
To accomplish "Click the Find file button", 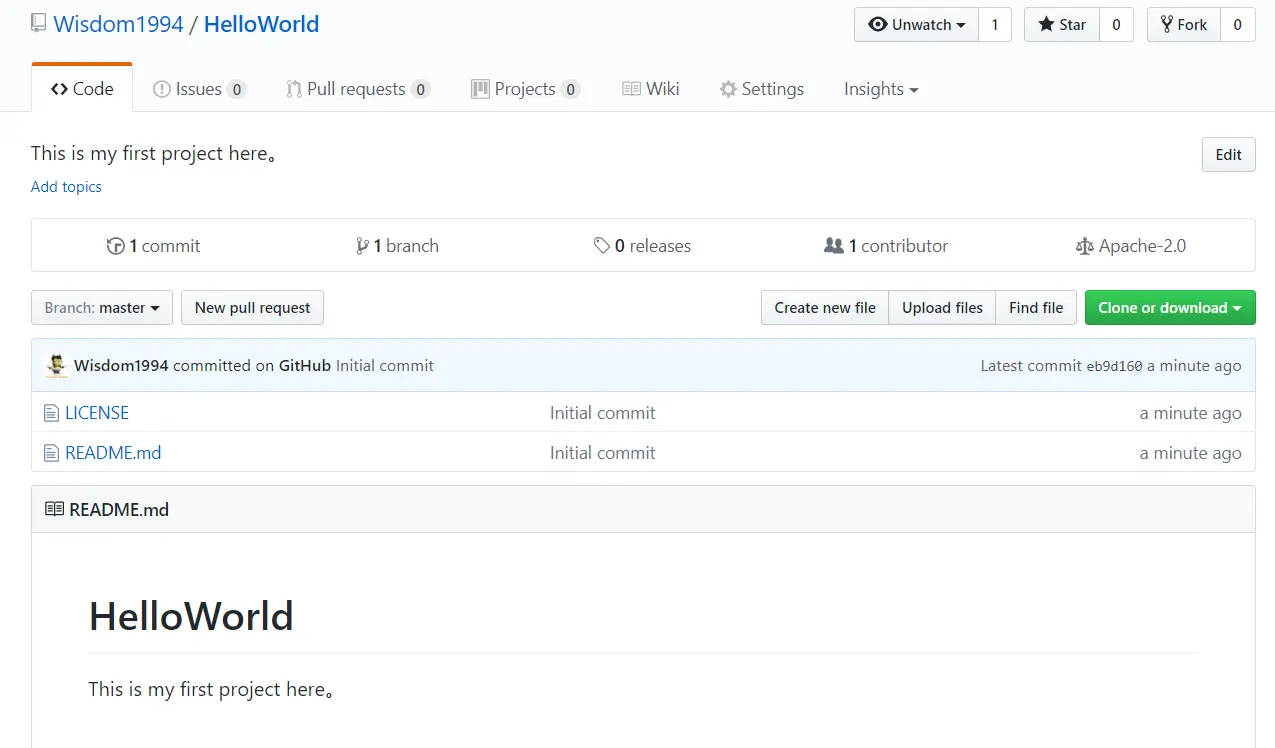I will (1036, 308).
